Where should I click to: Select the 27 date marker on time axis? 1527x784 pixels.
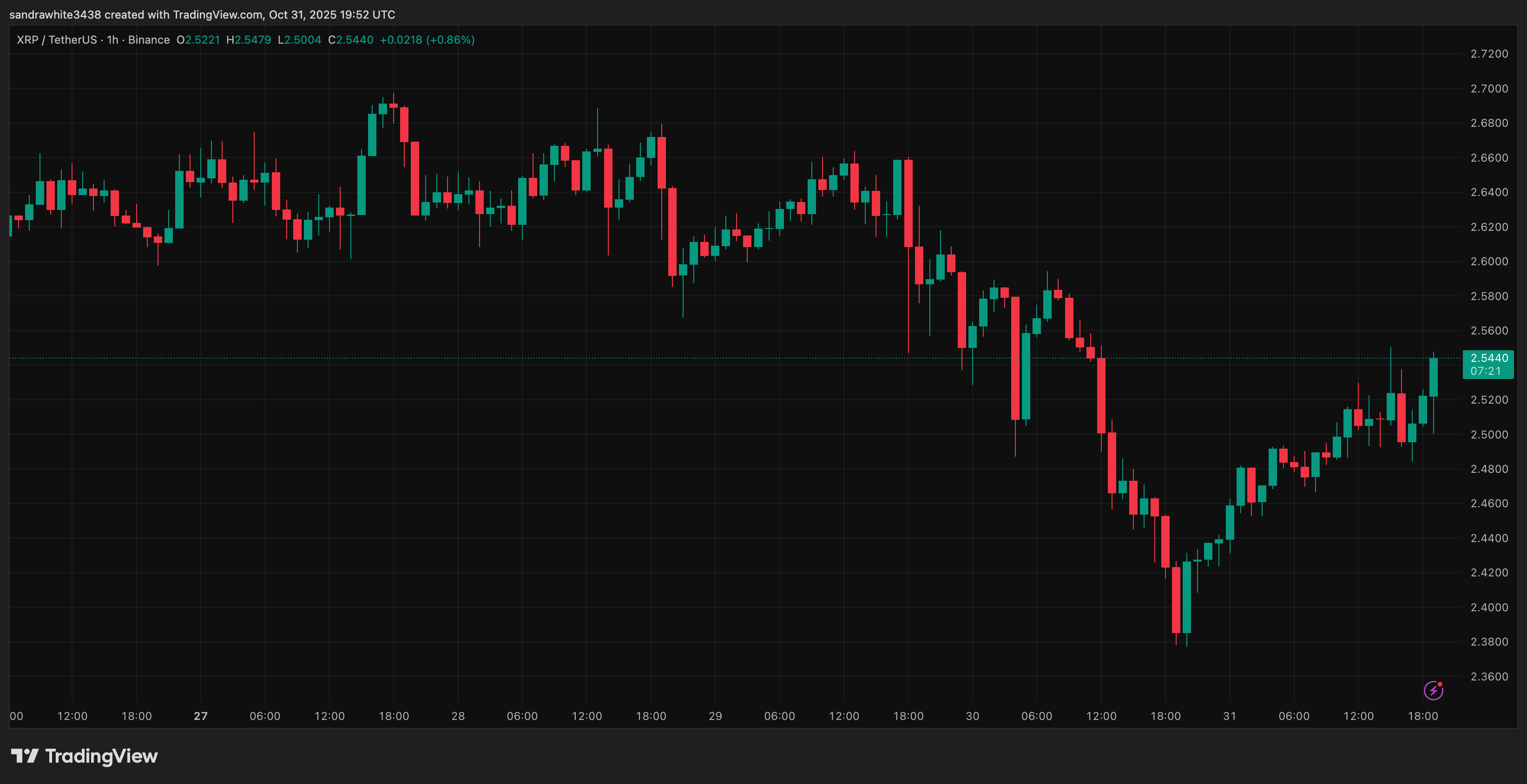tap(200, 715)
